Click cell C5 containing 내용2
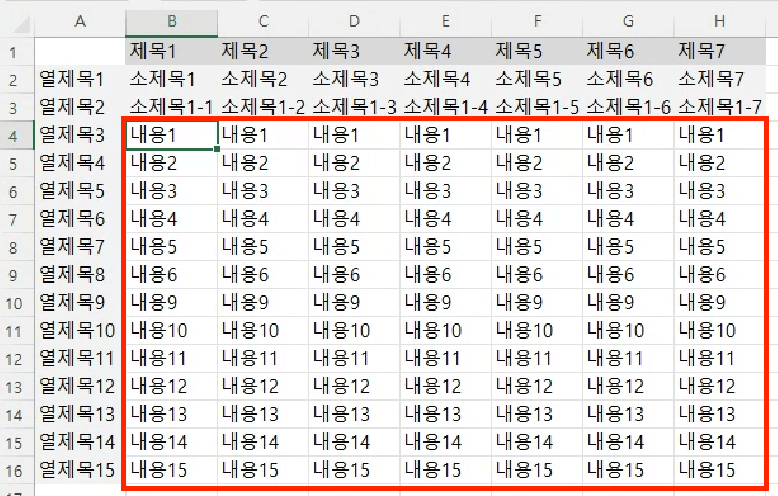The height and width of the screenshot is (496, 778). 263,163
